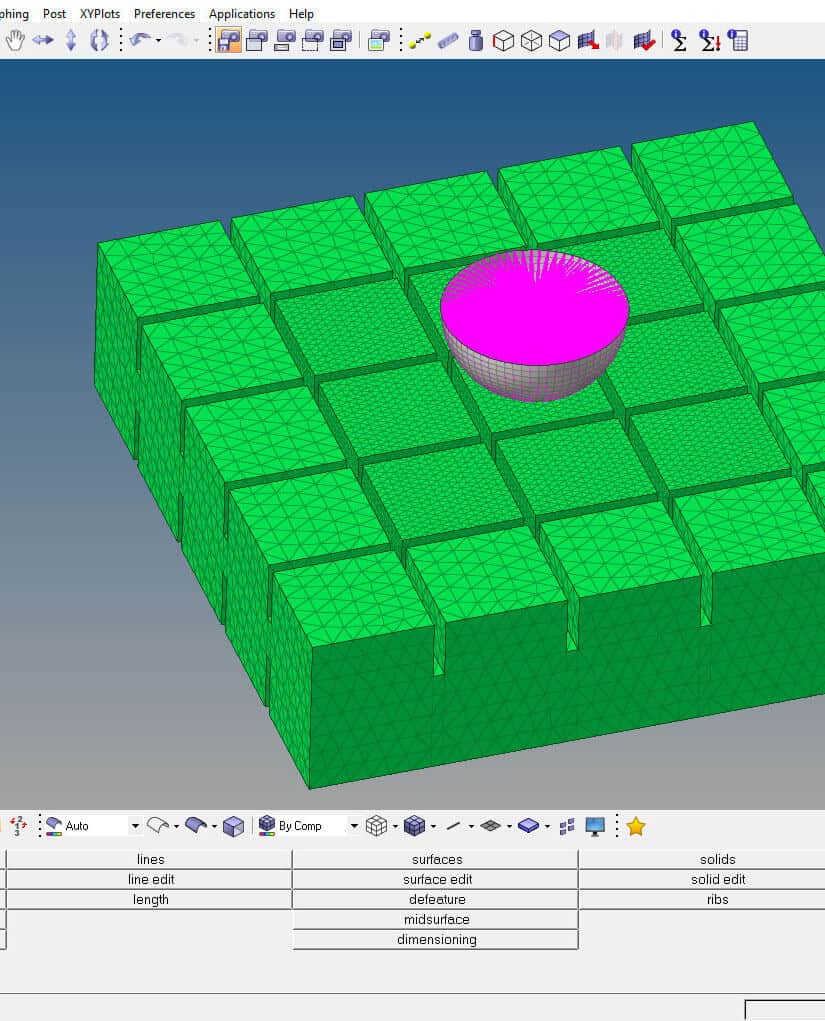Viewport: 825px width, 1021px height.
Task: Open the Auto geometry color mode dropdown
Action: 135,826
